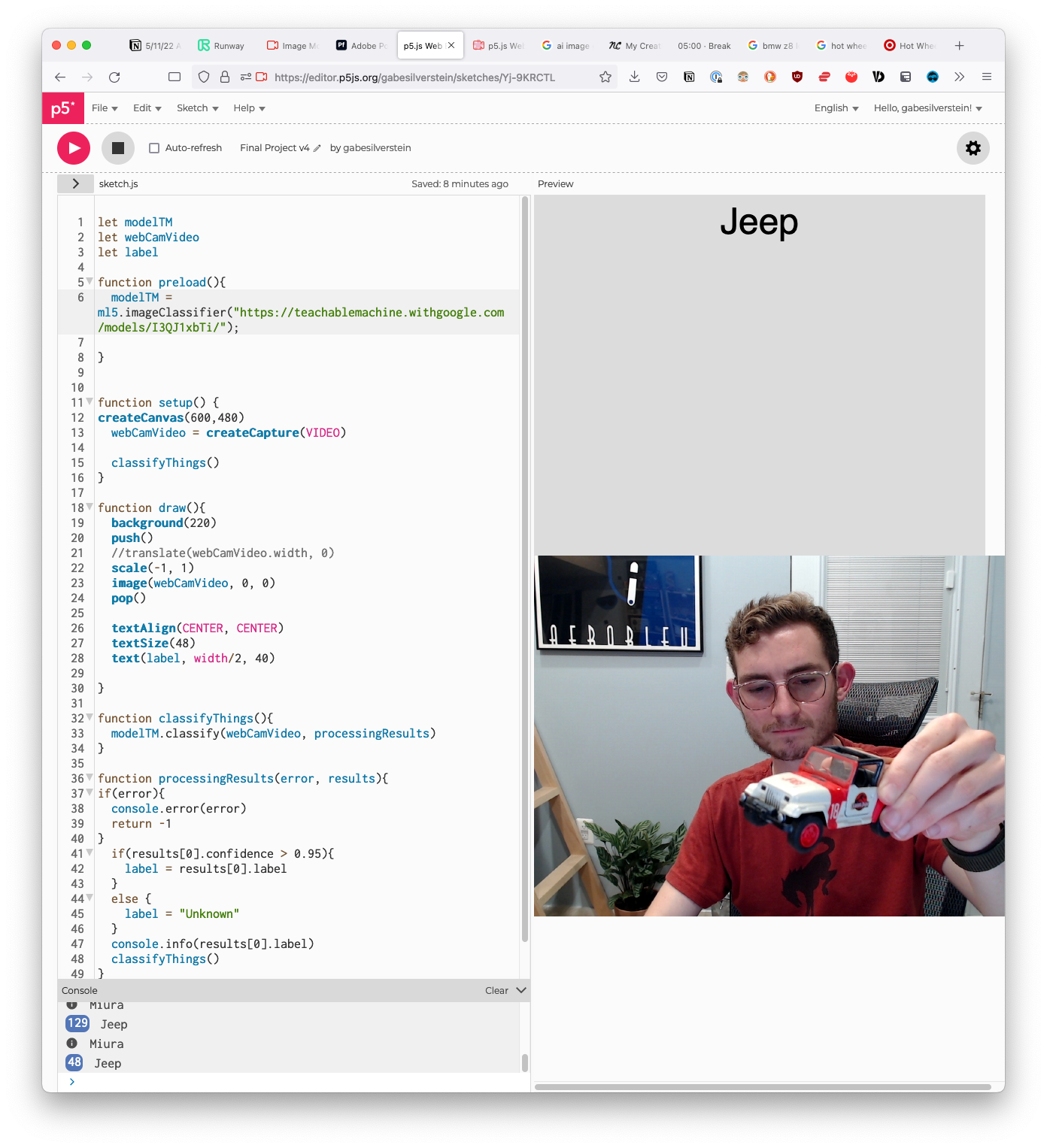Click the webcam video in preview

tap(769, 736)
